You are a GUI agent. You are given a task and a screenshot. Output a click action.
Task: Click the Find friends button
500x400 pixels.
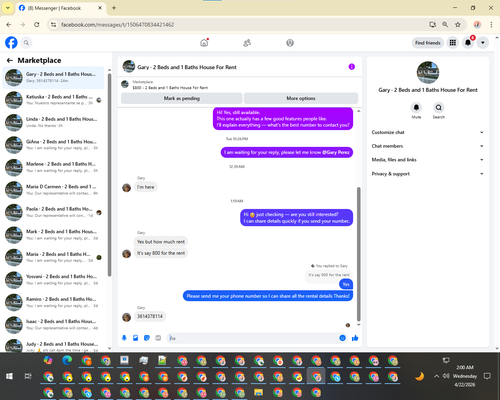(428, 43)
